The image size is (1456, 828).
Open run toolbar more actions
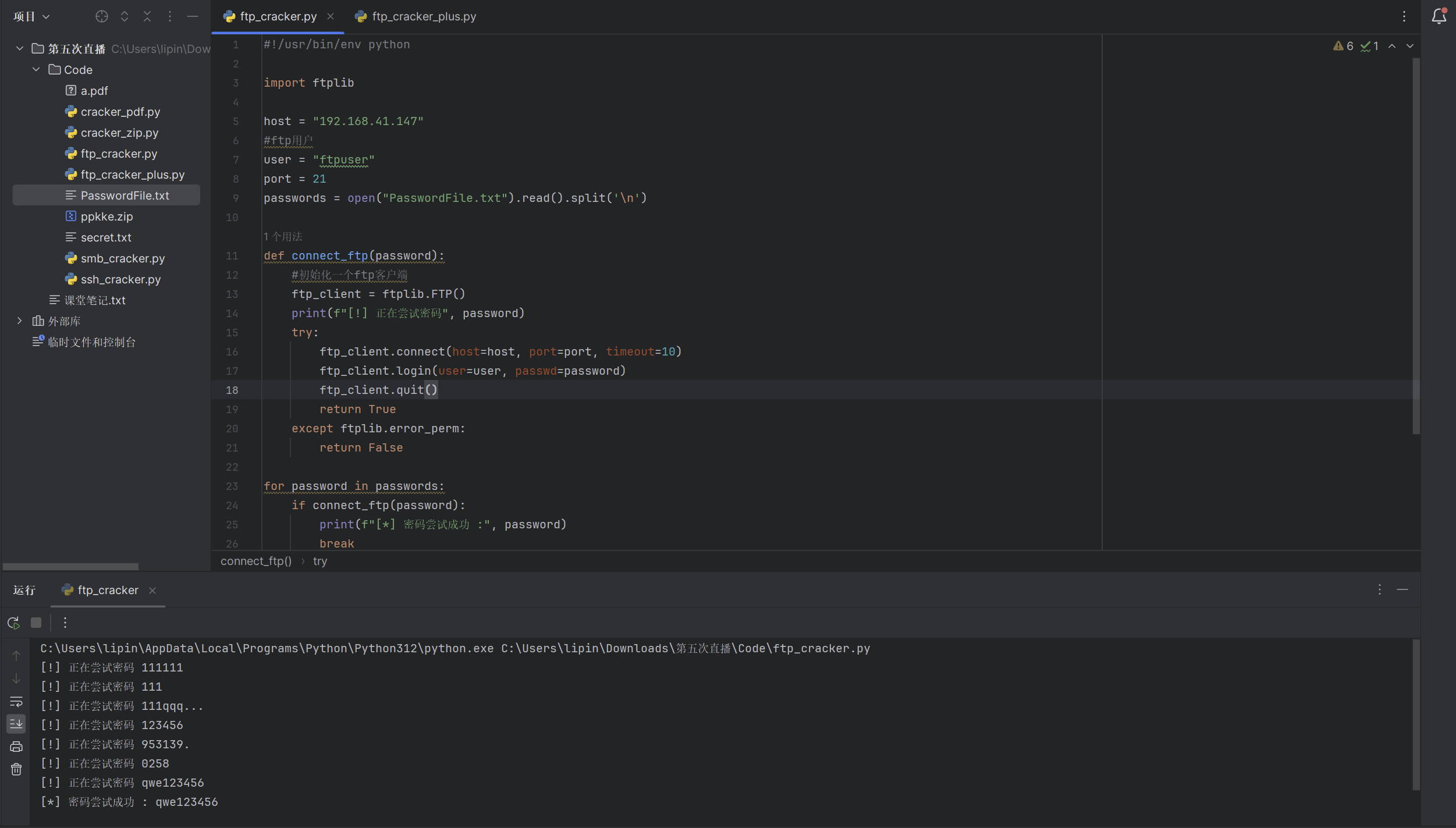[65, 623]
